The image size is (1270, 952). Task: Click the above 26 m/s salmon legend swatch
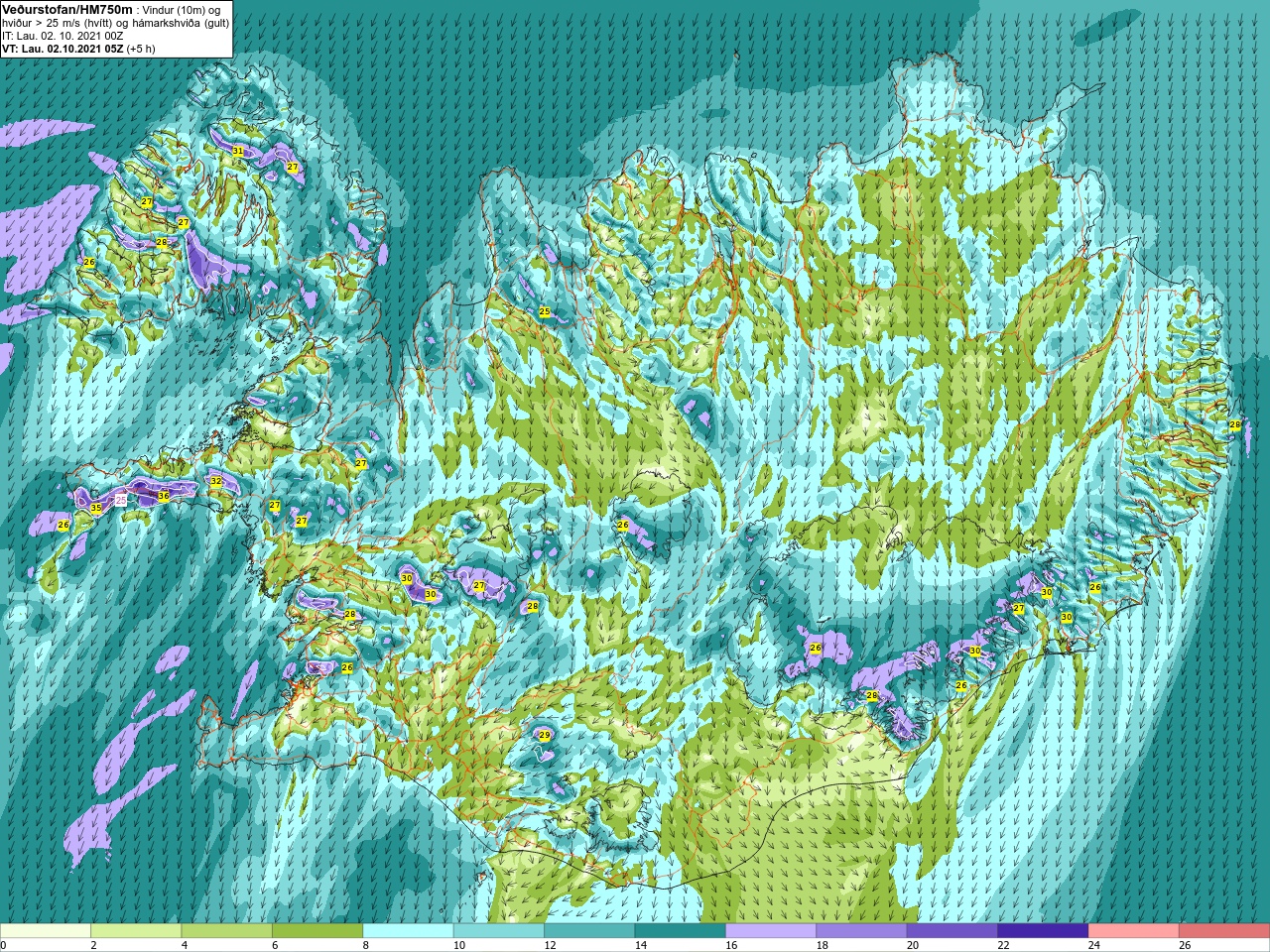1224,931
